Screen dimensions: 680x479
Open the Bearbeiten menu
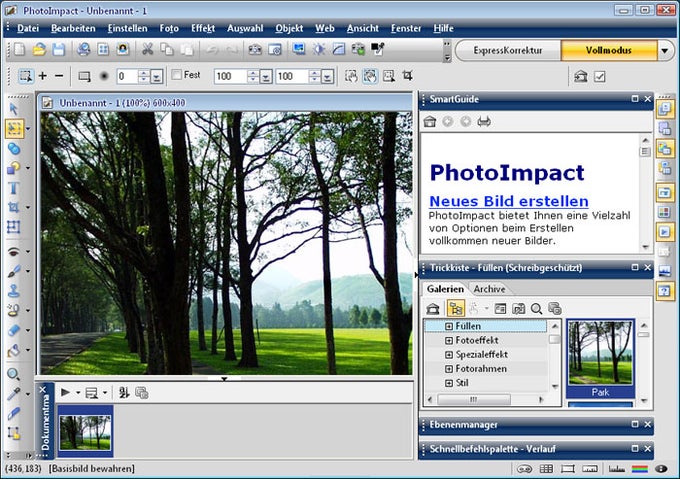point(73,28)
